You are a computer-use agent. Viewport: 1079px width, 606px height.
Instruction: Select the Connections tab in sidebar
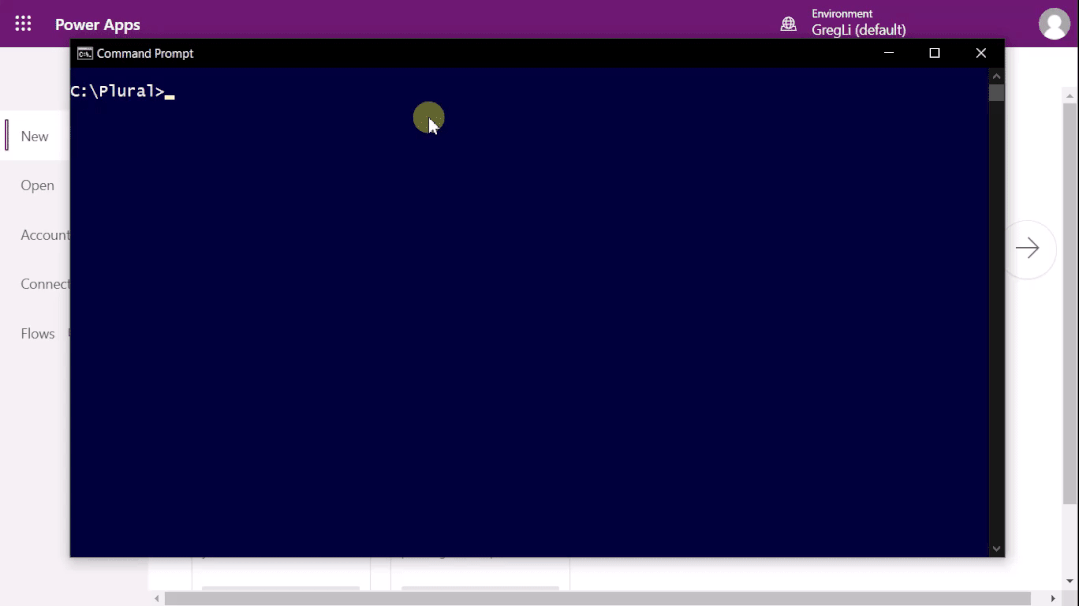click(45, 284)
